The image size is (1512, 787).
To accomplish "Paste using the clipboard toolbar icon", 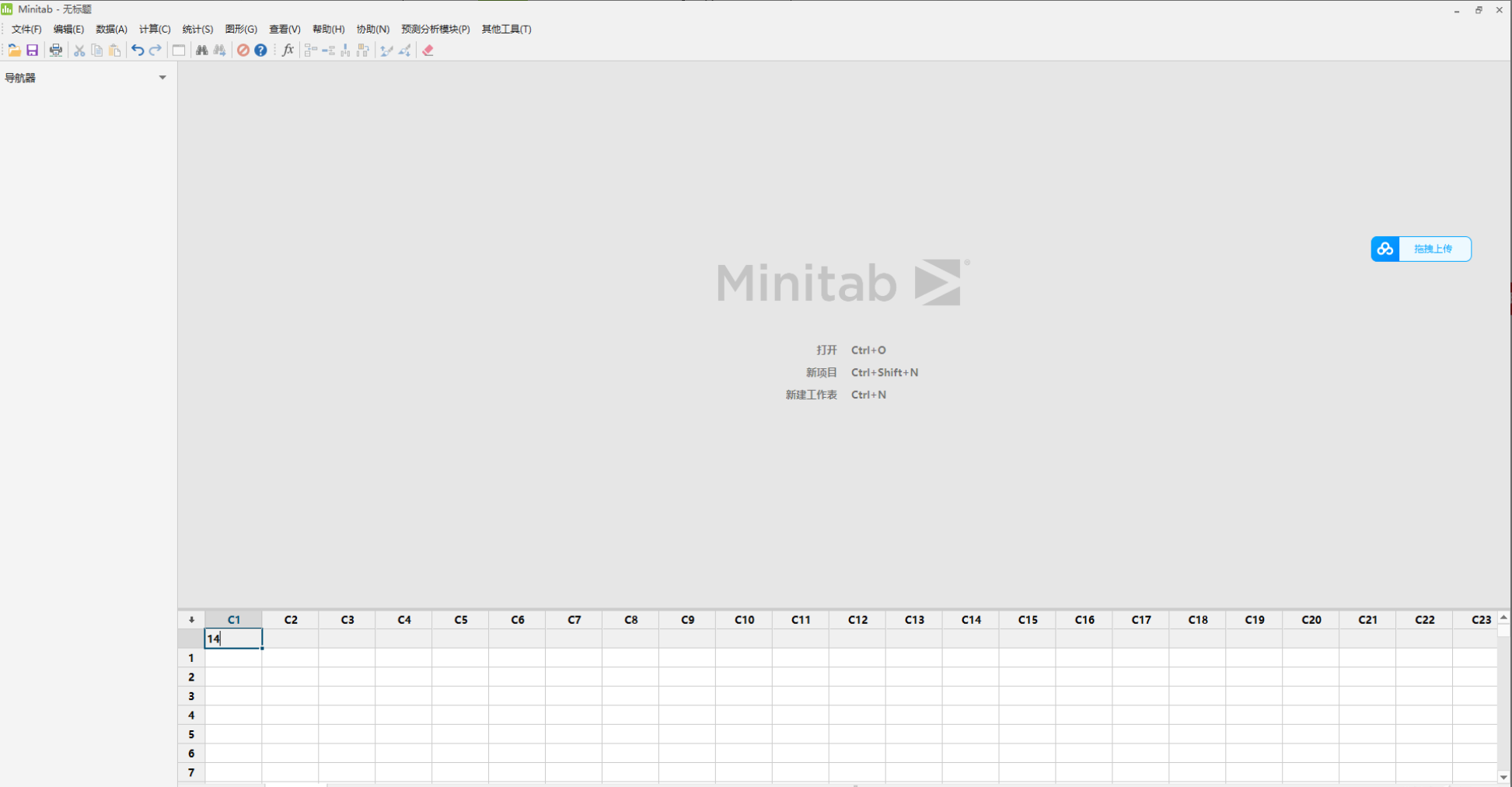I will point(115,50).
